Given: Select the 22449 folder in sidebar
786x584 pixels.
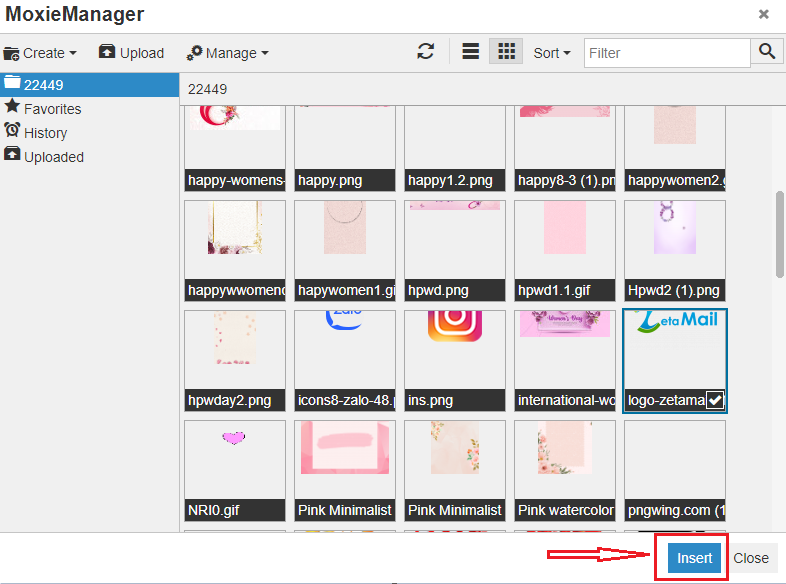Looking at the screenshot, I should [x=89, y=85].
